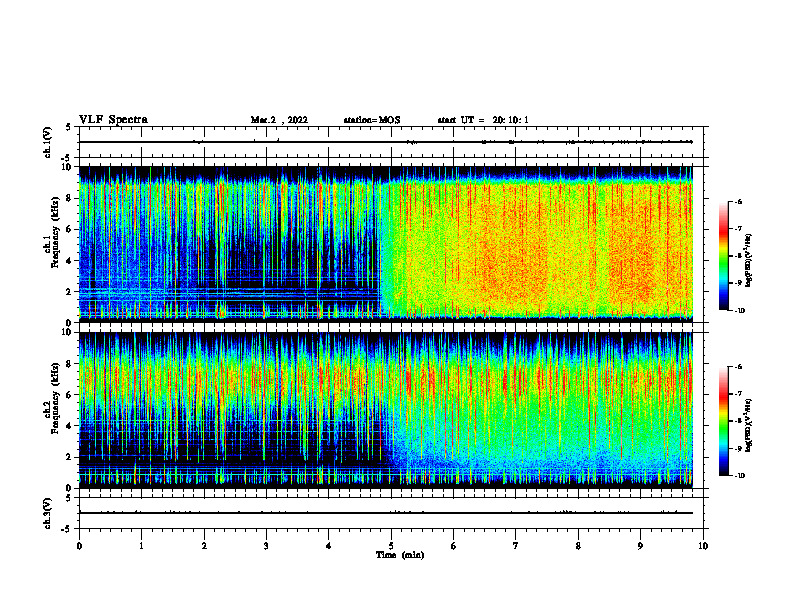This screenshot has width=792, height=612.
Task: Click the ch.2 frequency axis "6" tick label
Action: click(70, 395)
